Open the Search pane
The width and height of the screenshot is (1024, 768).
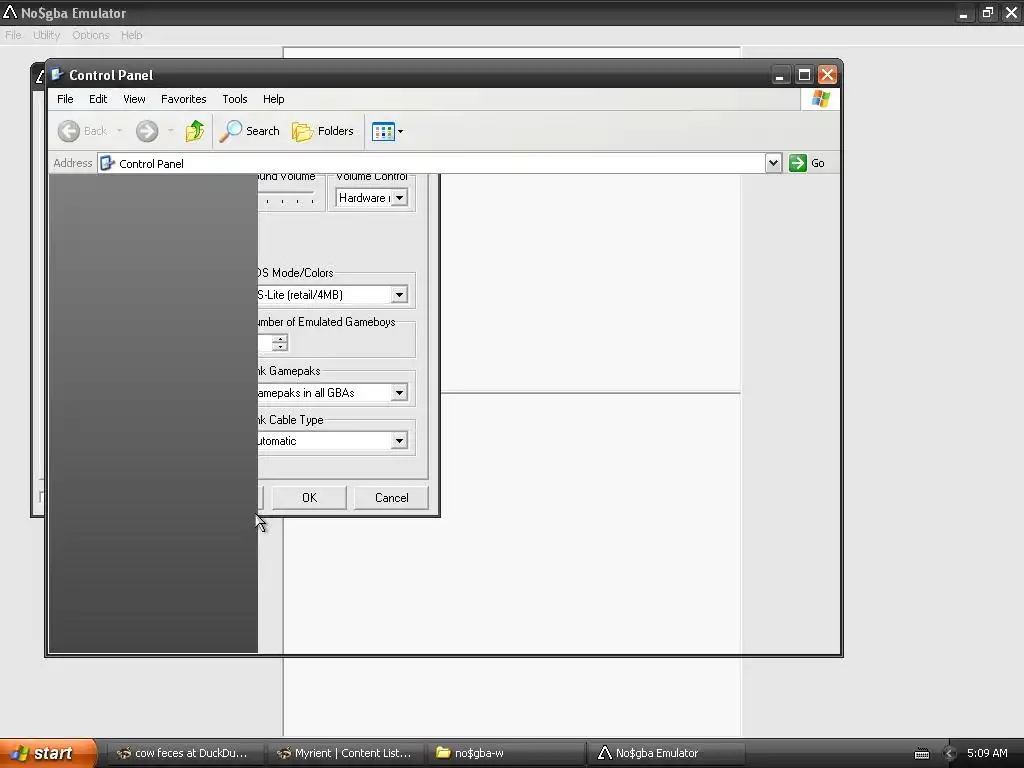(x=249, y=131)
